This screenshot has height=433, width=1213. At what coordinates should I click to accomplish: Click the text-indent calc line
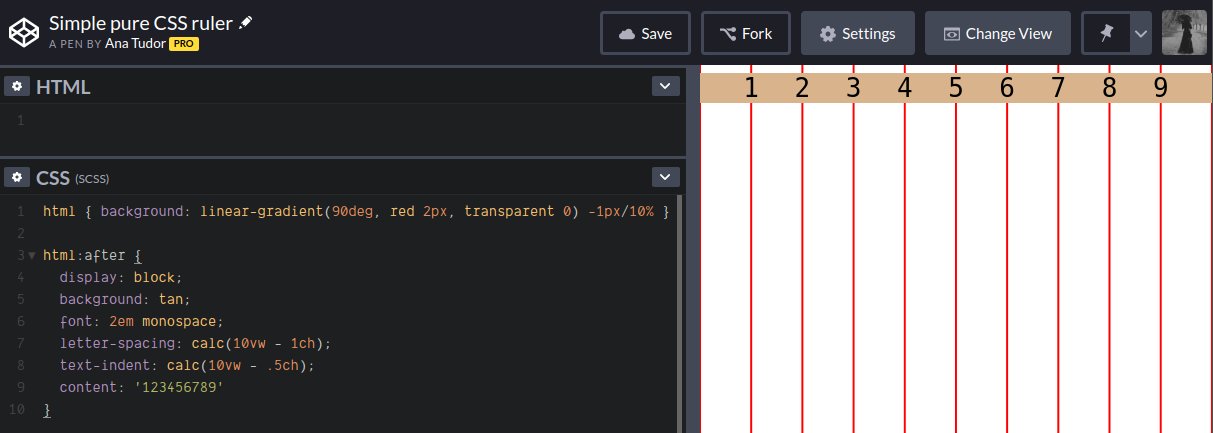187,365
